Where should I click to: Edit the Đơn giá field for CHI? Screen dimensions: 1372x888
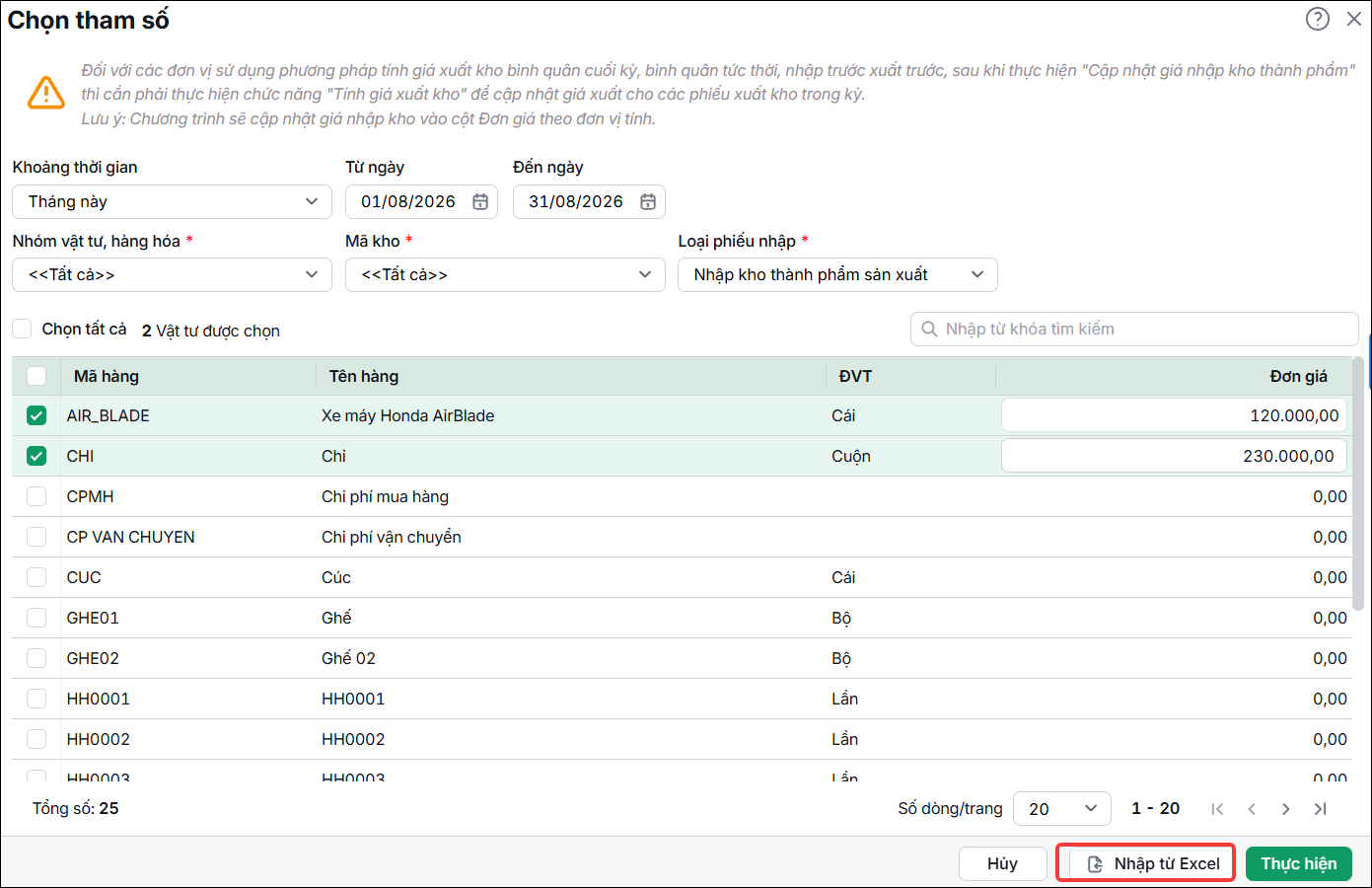click(x=1174, y=456)
